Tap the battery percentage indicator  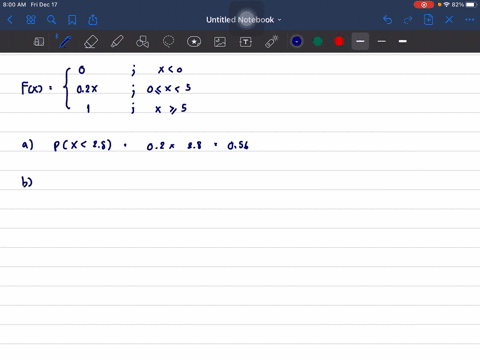[x=458, y=5]
